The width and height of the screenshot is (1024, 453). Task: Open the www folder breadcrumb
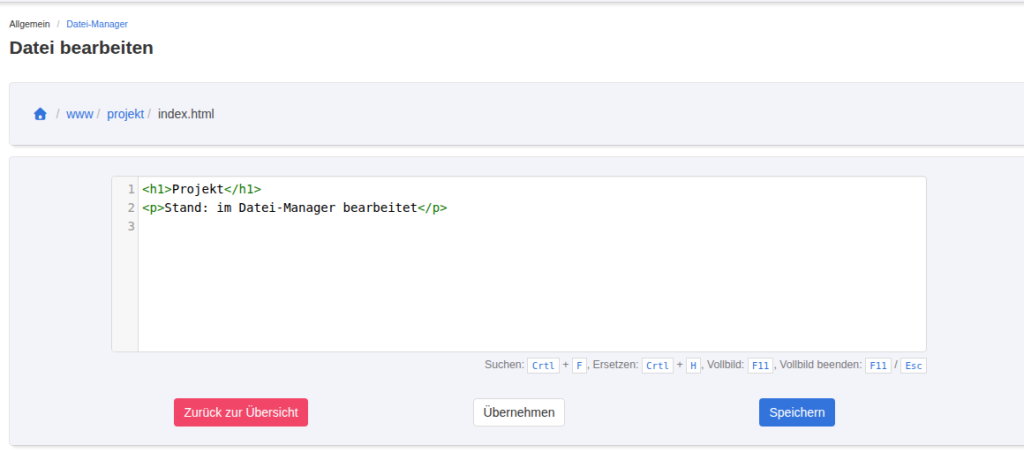click(x=80, y=114)
